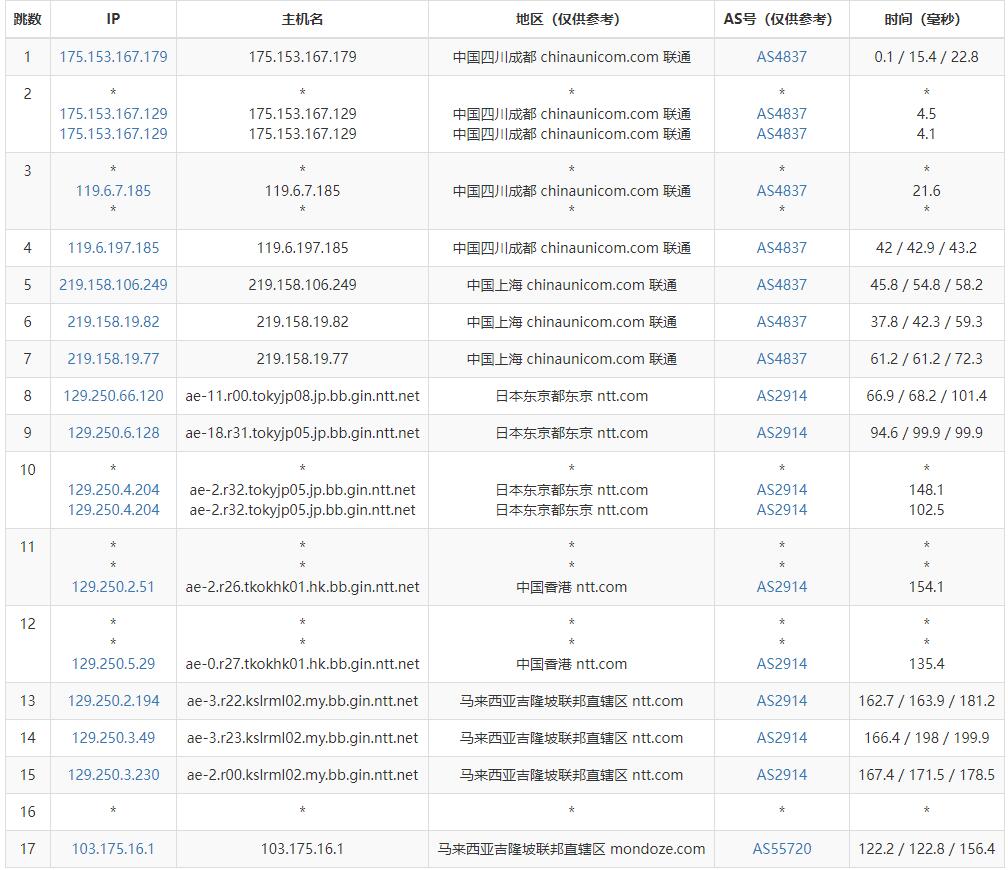
Task: Open IP link 219.158.106.249
Action: 113,285
